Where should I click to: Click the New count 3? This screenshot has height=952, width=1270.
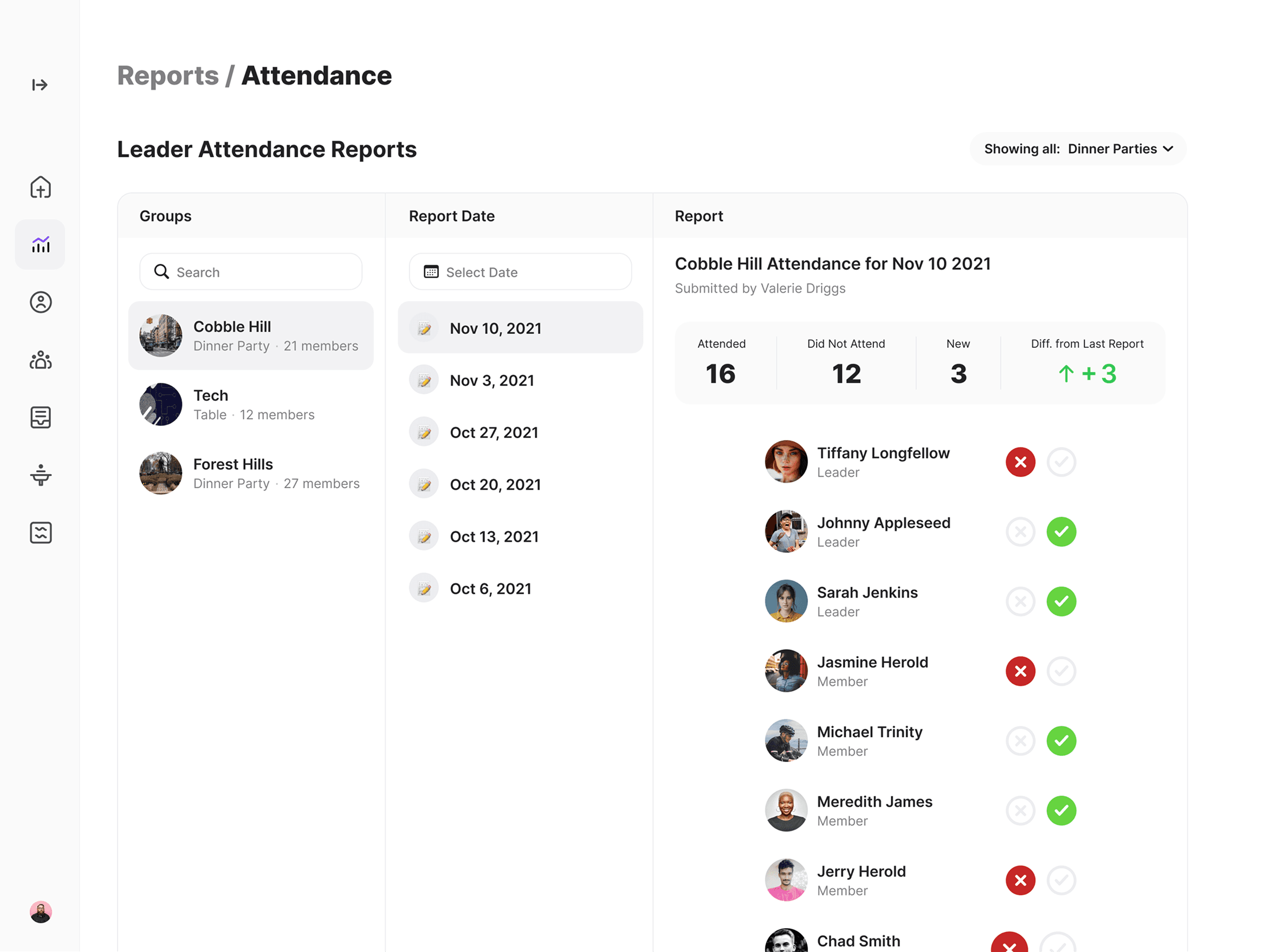click(x=958, y=374)
